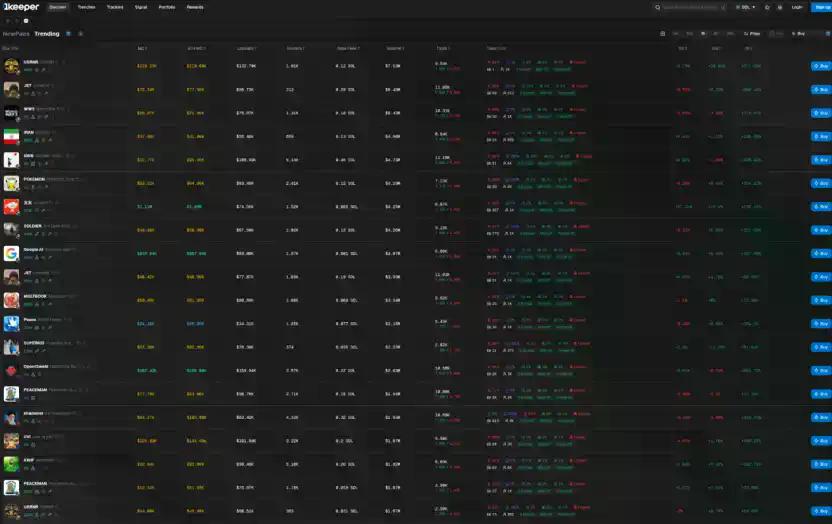Open the SOL chain dropdown

[x=746, y=7]
